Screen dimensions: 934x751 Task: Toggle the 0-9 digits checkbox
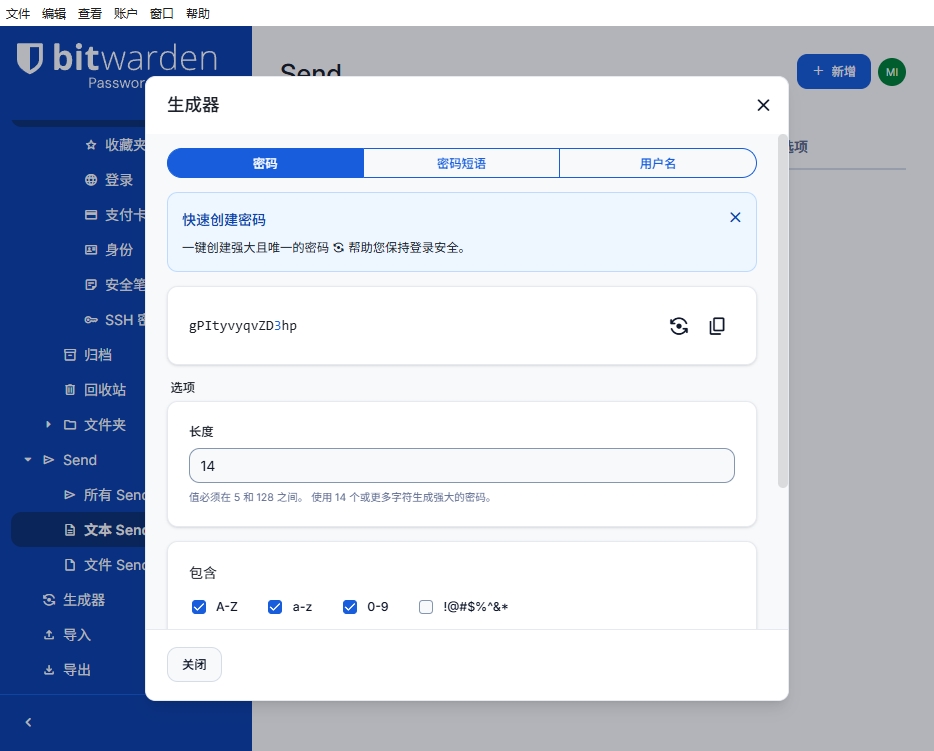pos(350,607)
